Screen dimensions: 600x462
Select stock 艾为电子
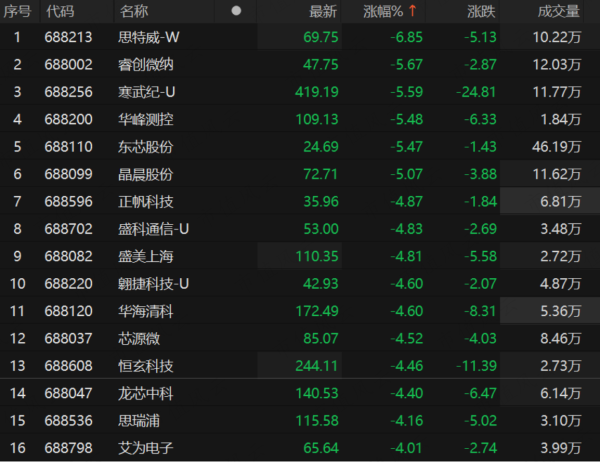[x=145, y=448]
